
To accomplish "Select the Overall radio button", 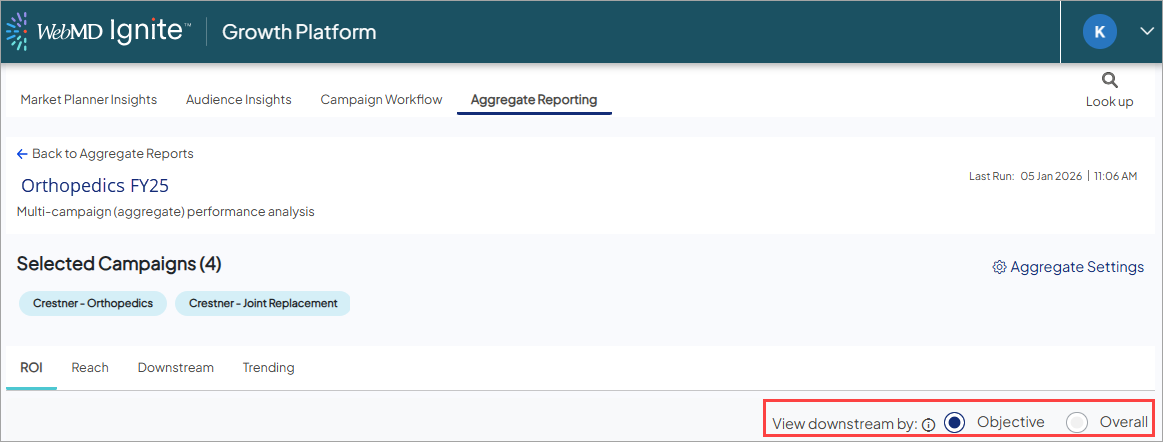I will (1077, 423).
